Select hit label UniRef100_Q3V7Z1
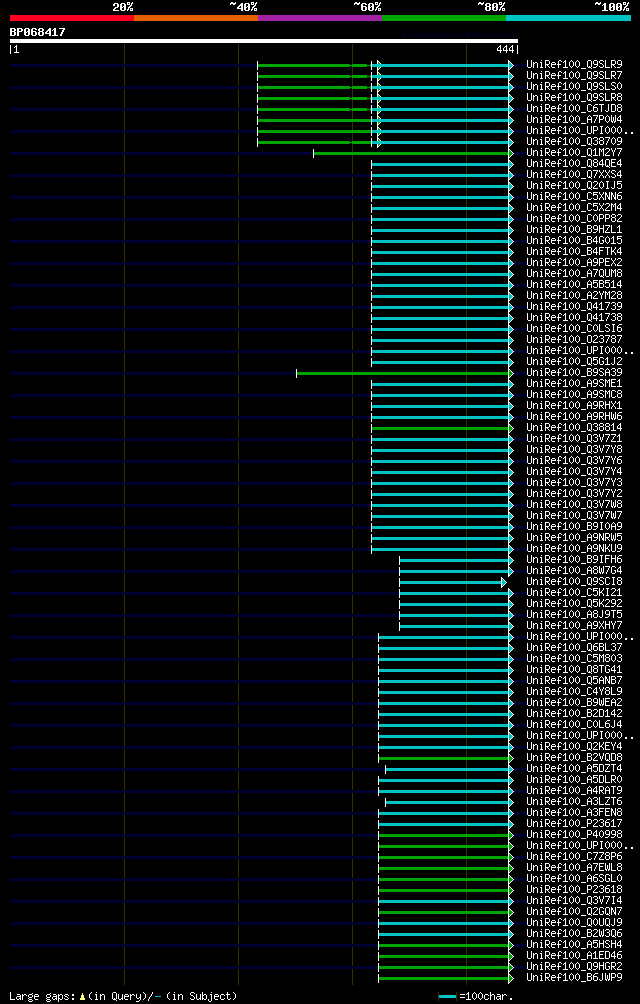This screenshot has width=640, height=1004. pyautogui.click(x=574, y=439)
